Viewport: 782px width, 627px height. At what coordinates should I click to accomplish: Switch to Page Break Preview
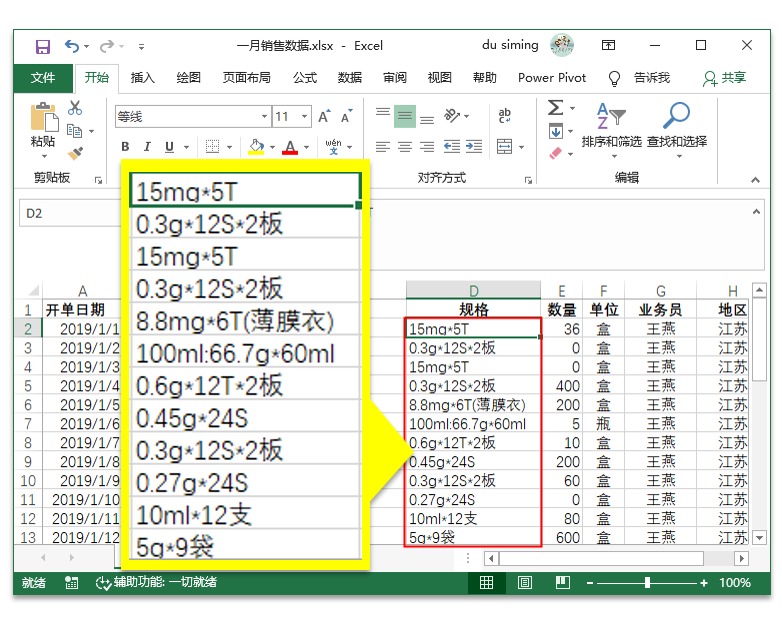coord(563,583)
